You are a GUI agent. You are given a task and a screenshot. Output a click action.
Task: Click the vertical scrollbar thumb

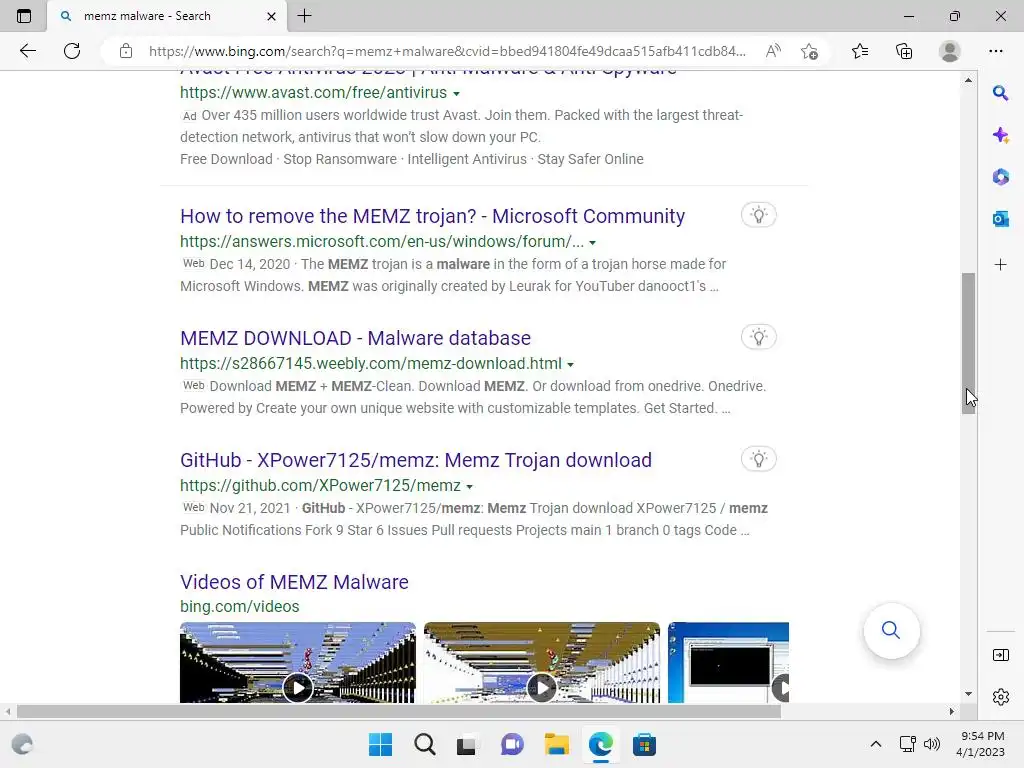coord(968,344)
